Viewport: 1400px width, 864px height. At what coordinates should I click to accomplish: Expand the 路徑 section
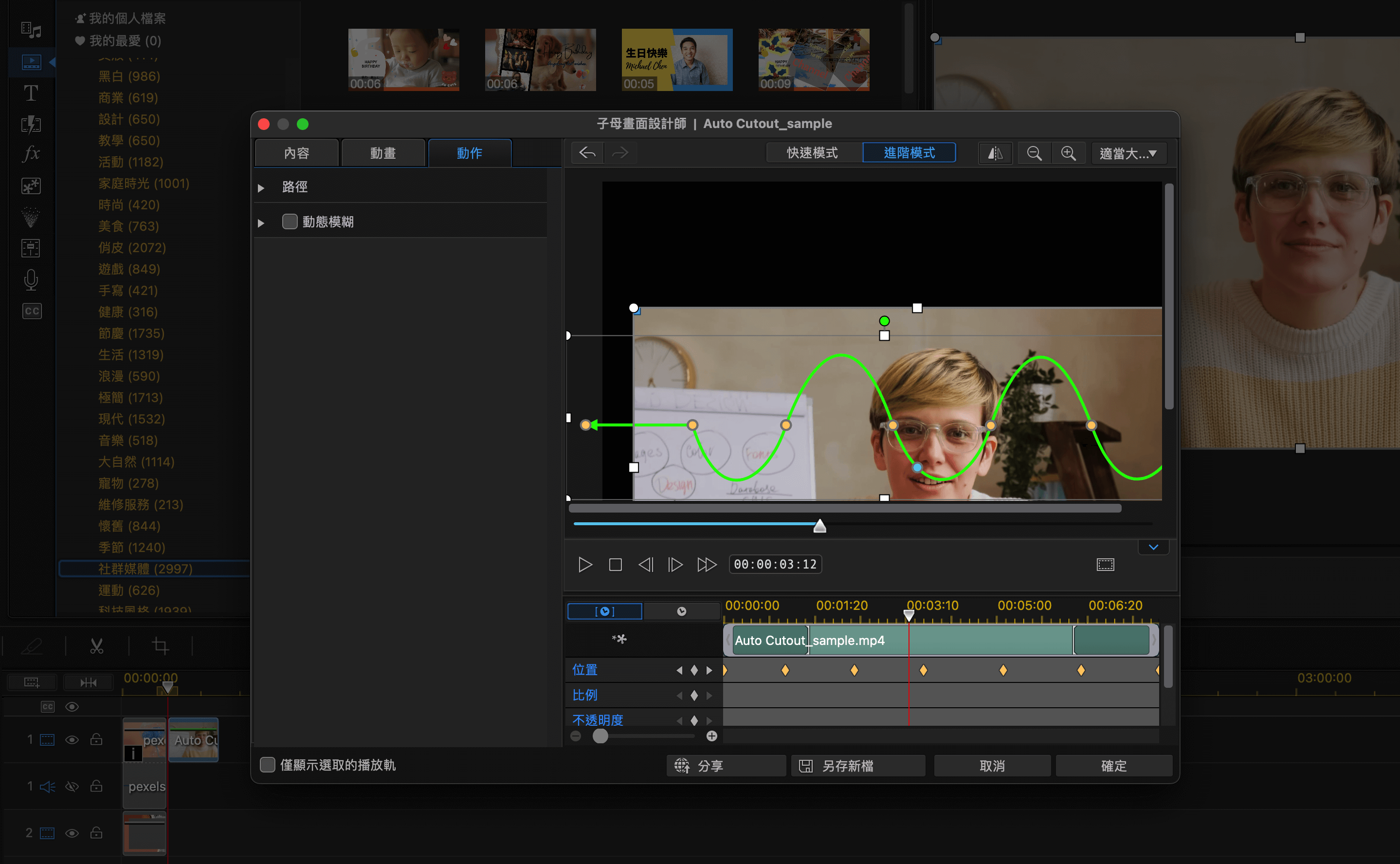[x=261, y=187]
